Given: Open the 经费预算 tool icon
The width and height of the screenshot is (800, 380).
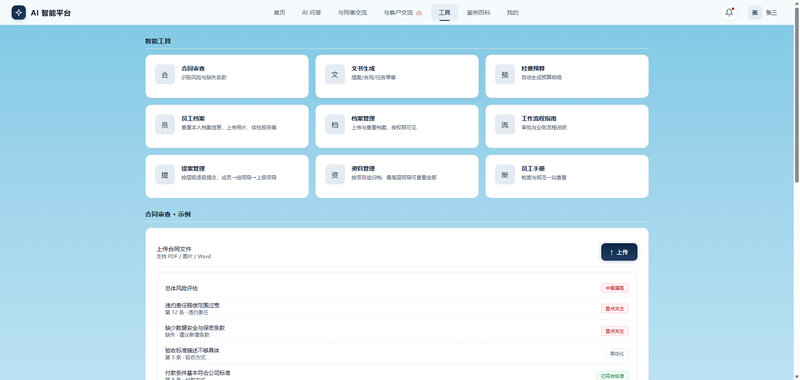Looking at the screenshot, I should coord(505,74).
